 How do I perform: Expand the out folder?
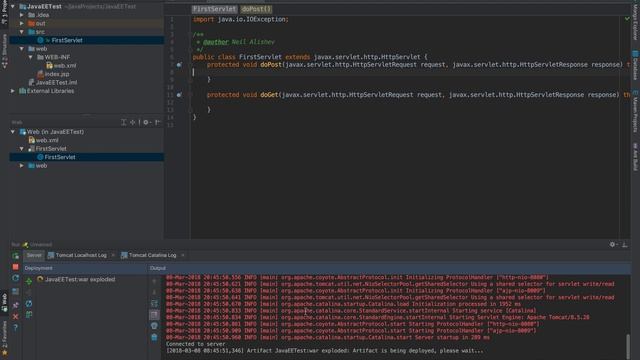(22, 23)
